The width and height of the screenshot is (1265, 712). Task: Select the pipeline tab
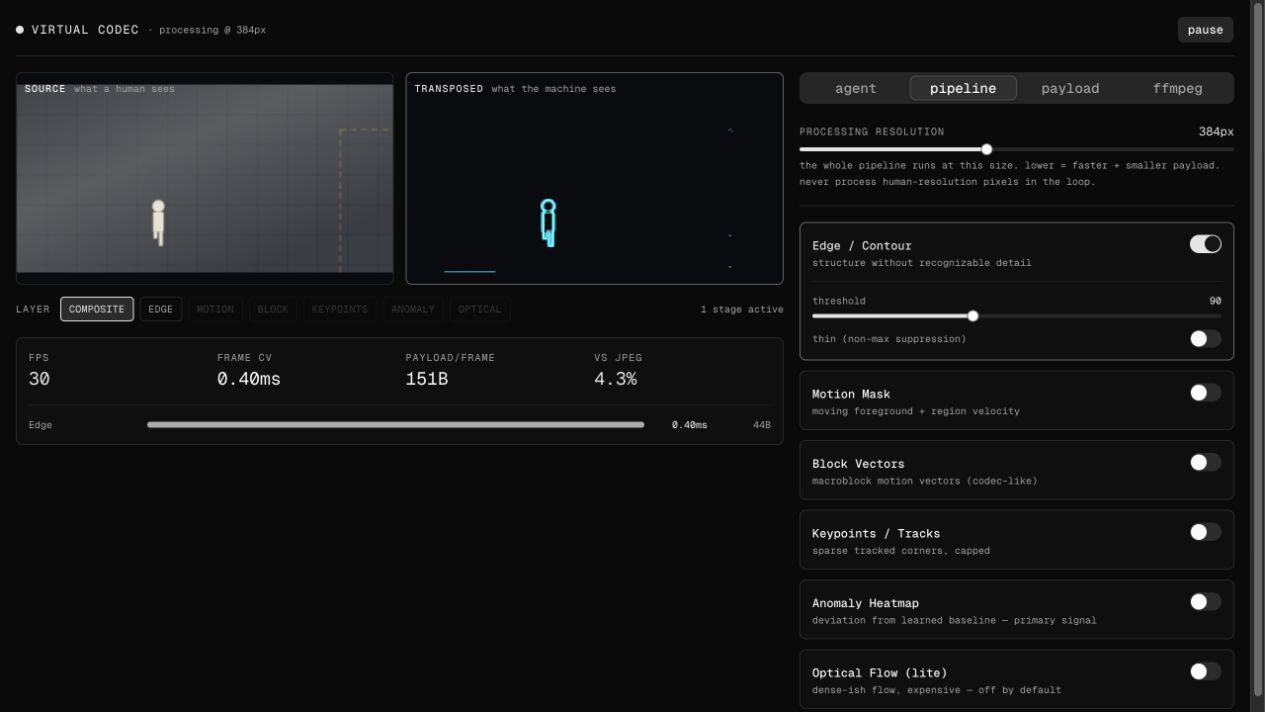[x=963, y=88]
